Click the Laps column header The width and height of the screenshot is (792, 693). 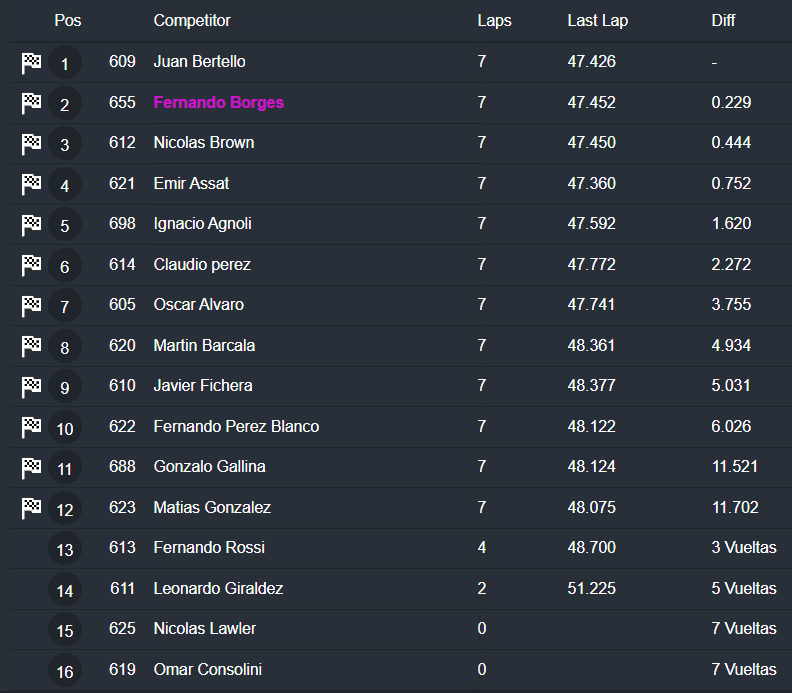494,20
